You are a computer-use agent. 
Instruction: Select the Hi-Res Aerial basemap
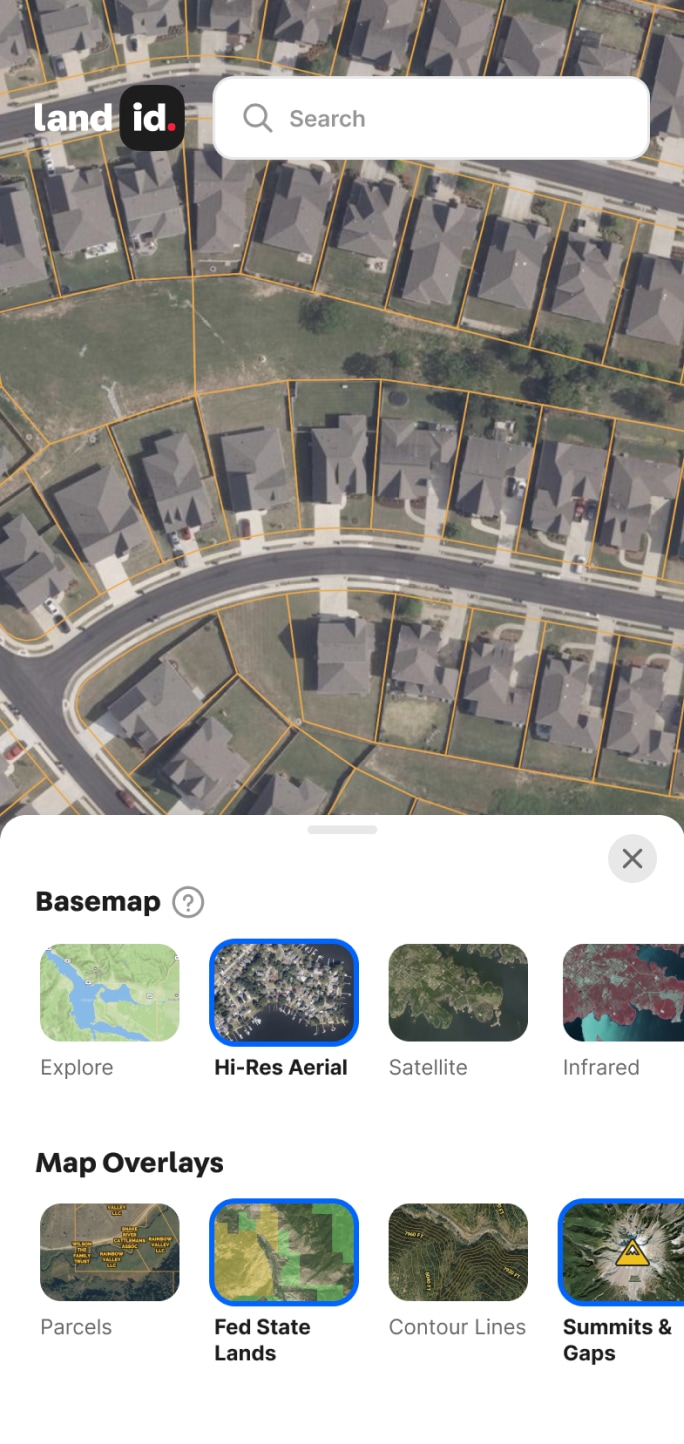pos(284,993)
